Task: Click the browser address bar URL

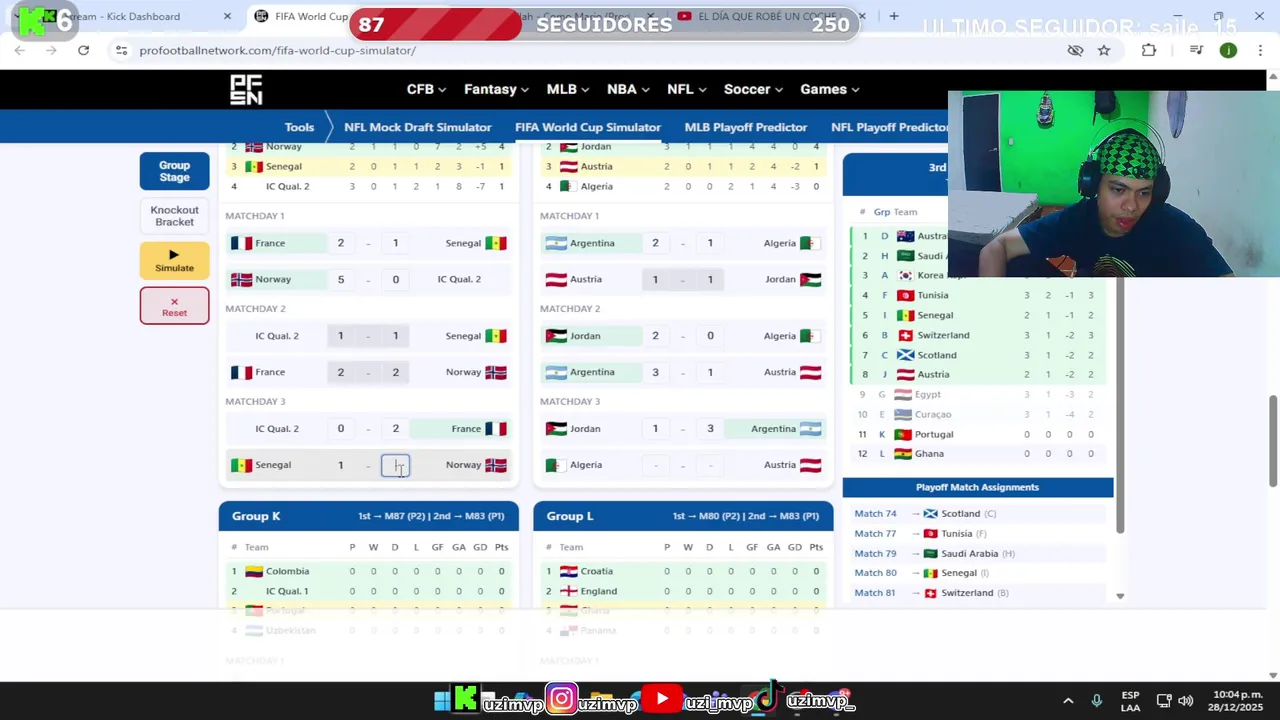Action: [277, 50]
